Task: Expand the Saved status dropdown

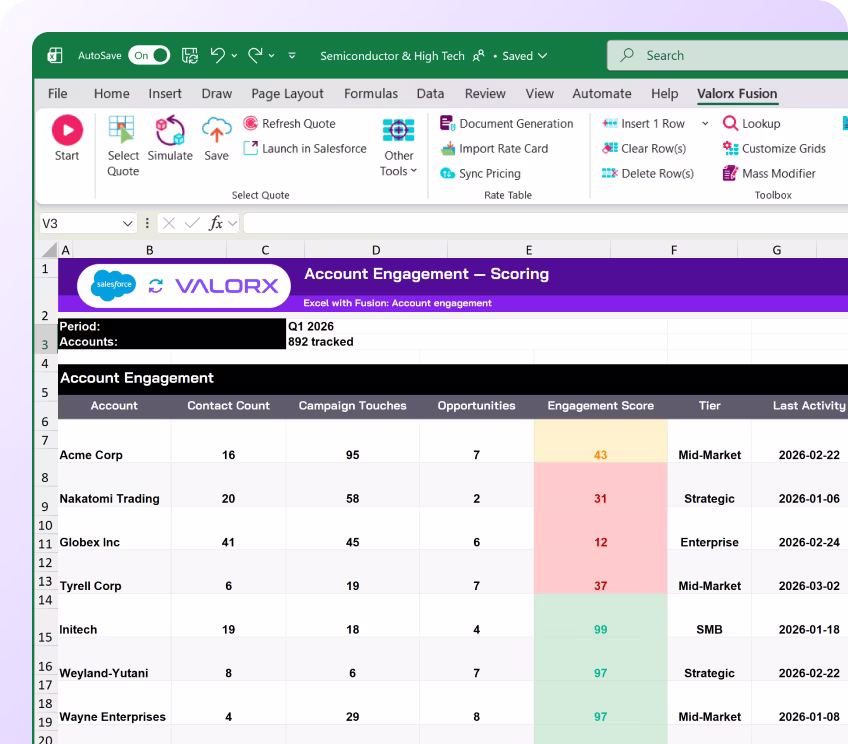Action: coord(543,56)
